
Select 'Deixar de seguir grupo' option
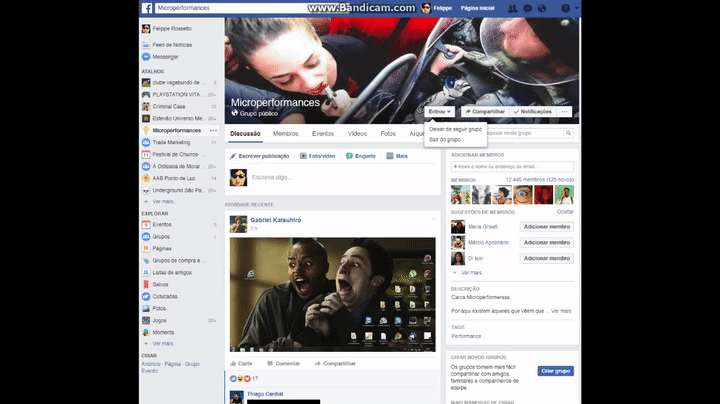(x=455, y=129)
